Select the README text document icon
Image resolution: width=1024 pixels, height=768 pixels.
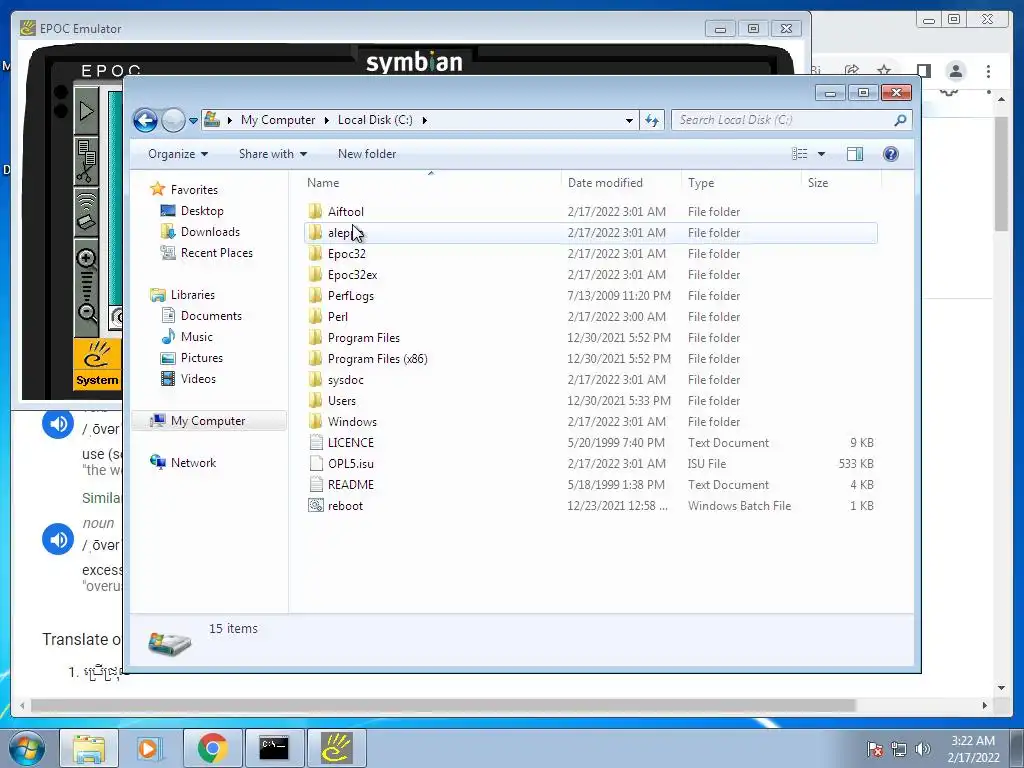(x=316, y=485)
